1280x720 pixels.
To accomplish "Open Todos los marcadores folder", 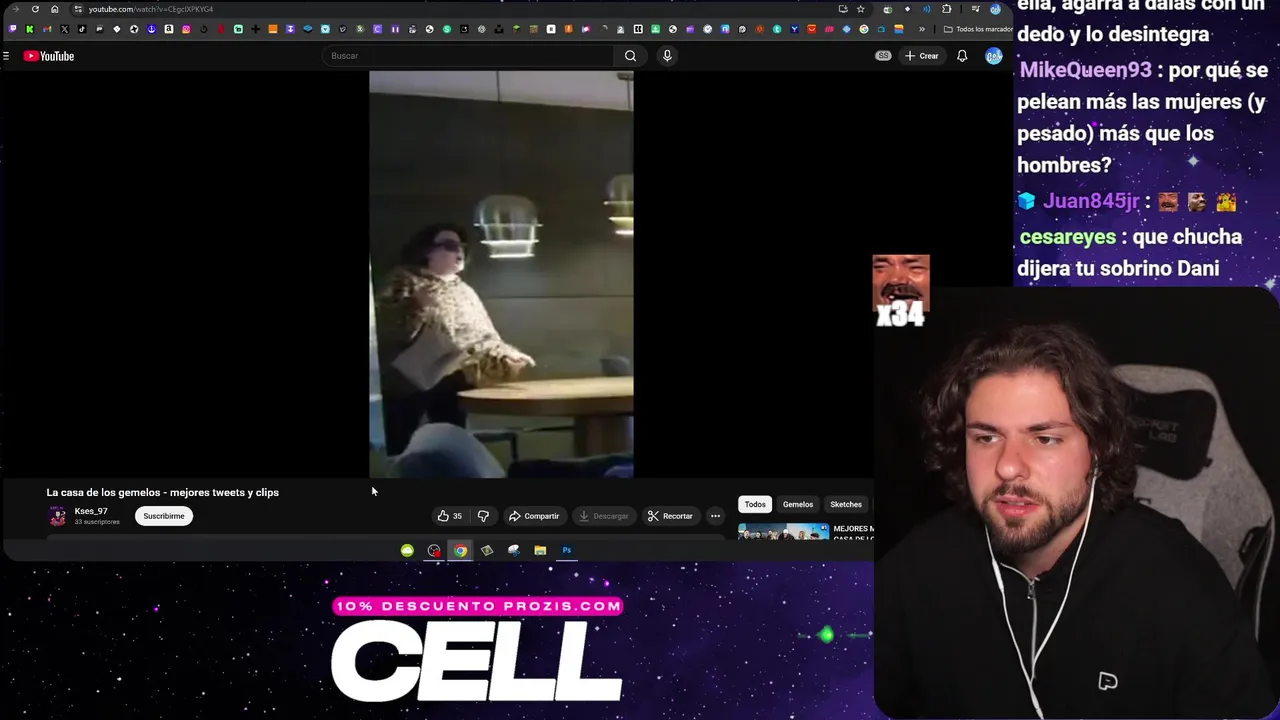I will pyautogui.click(x=977, y=29).
